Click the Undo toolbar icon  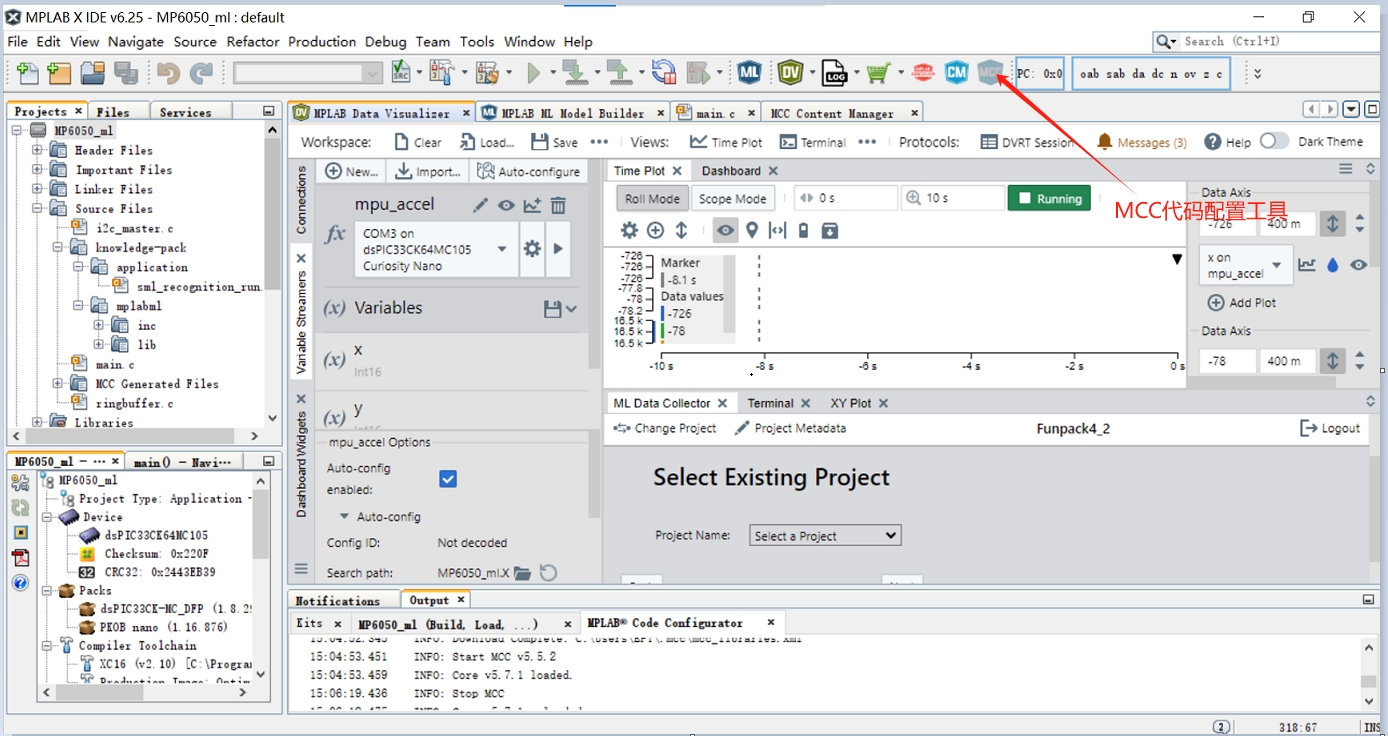click(x=167, y=72)
